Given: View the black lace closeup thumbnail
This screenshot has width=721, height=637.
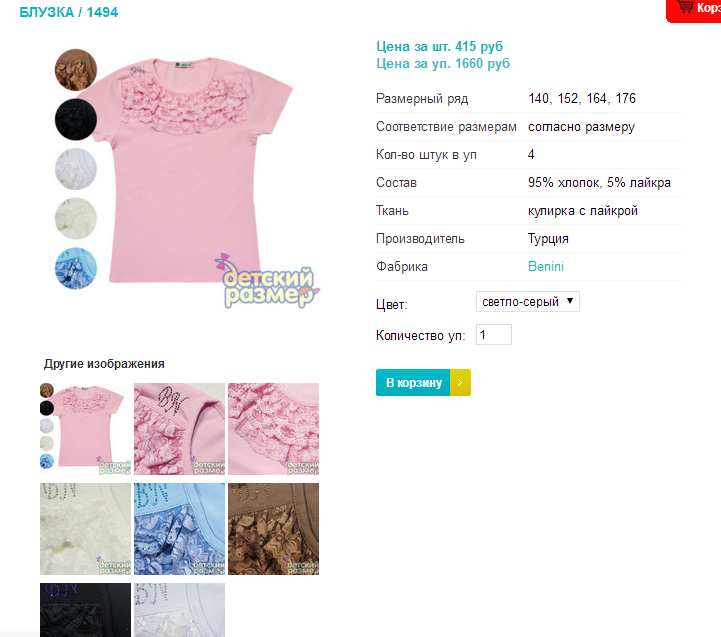Looking at the screenshot, I should tap(86, 610).
